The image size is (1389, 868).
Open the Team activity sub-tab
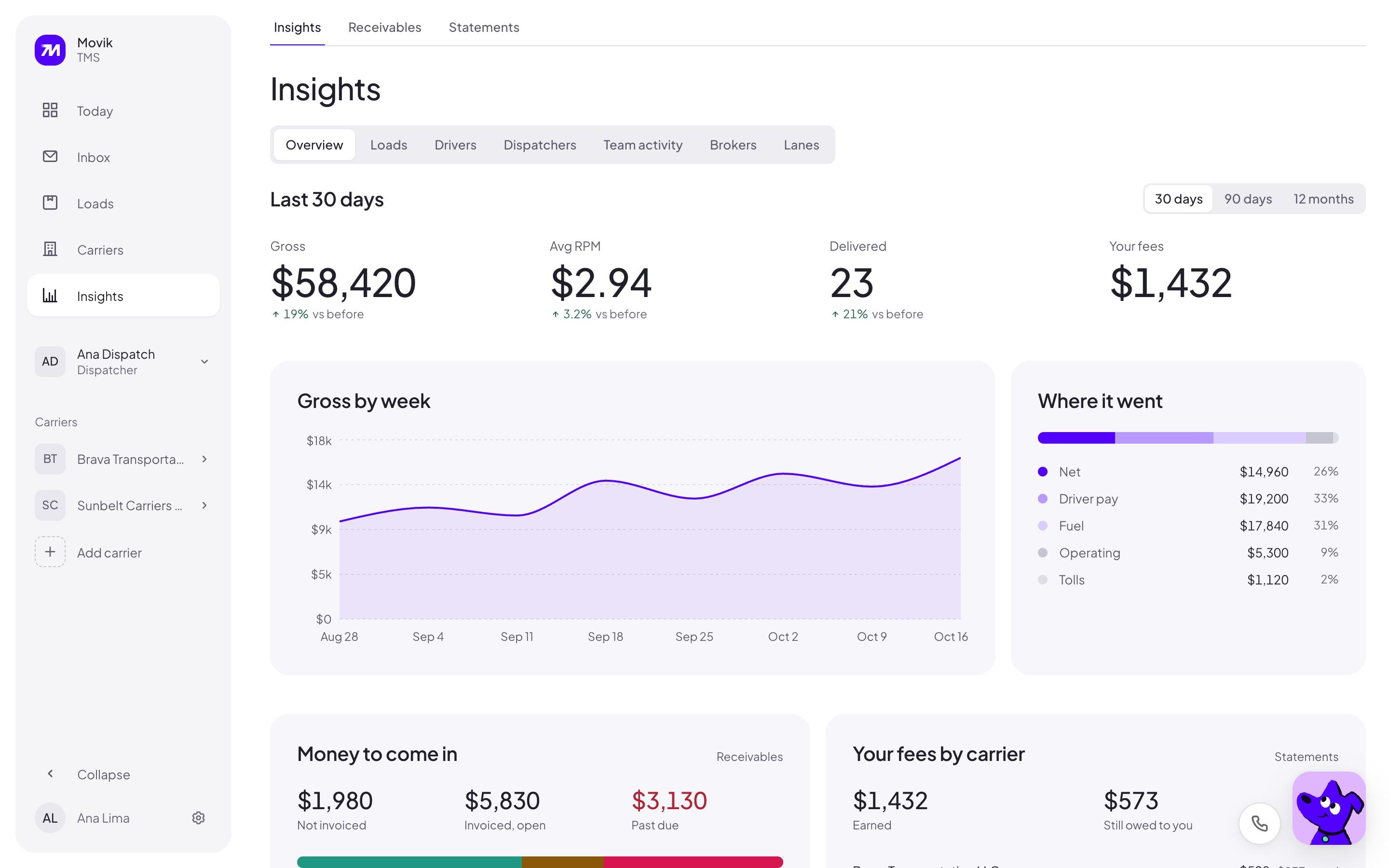[643, 145]
